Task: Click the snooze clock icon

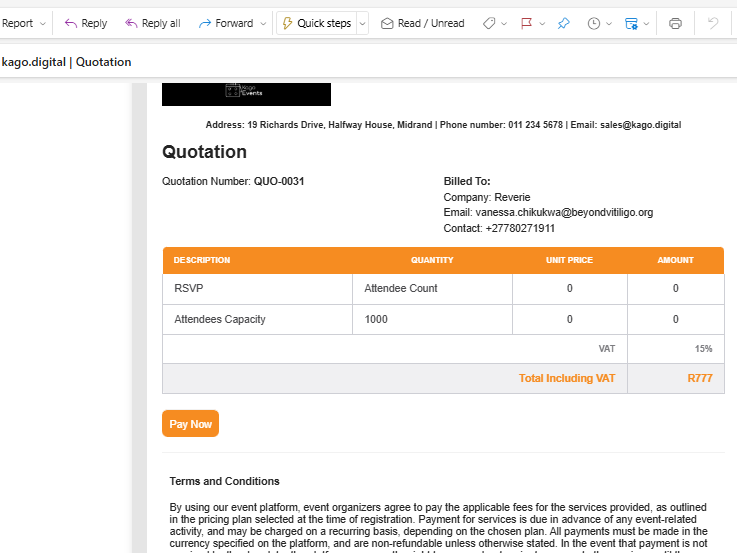Action: (594, 23)
